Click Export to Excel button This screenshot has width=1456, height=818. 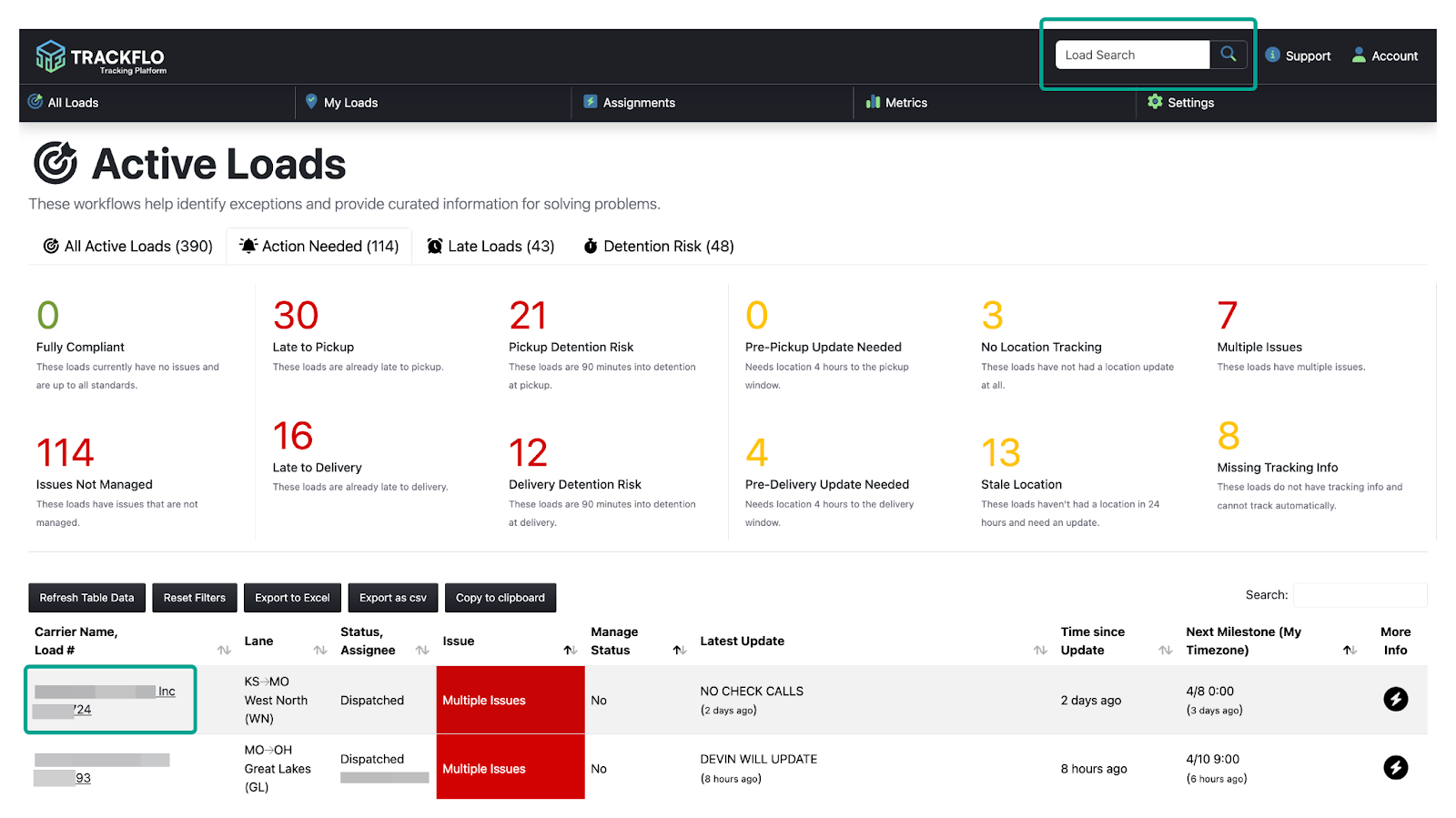click(292, 598)
